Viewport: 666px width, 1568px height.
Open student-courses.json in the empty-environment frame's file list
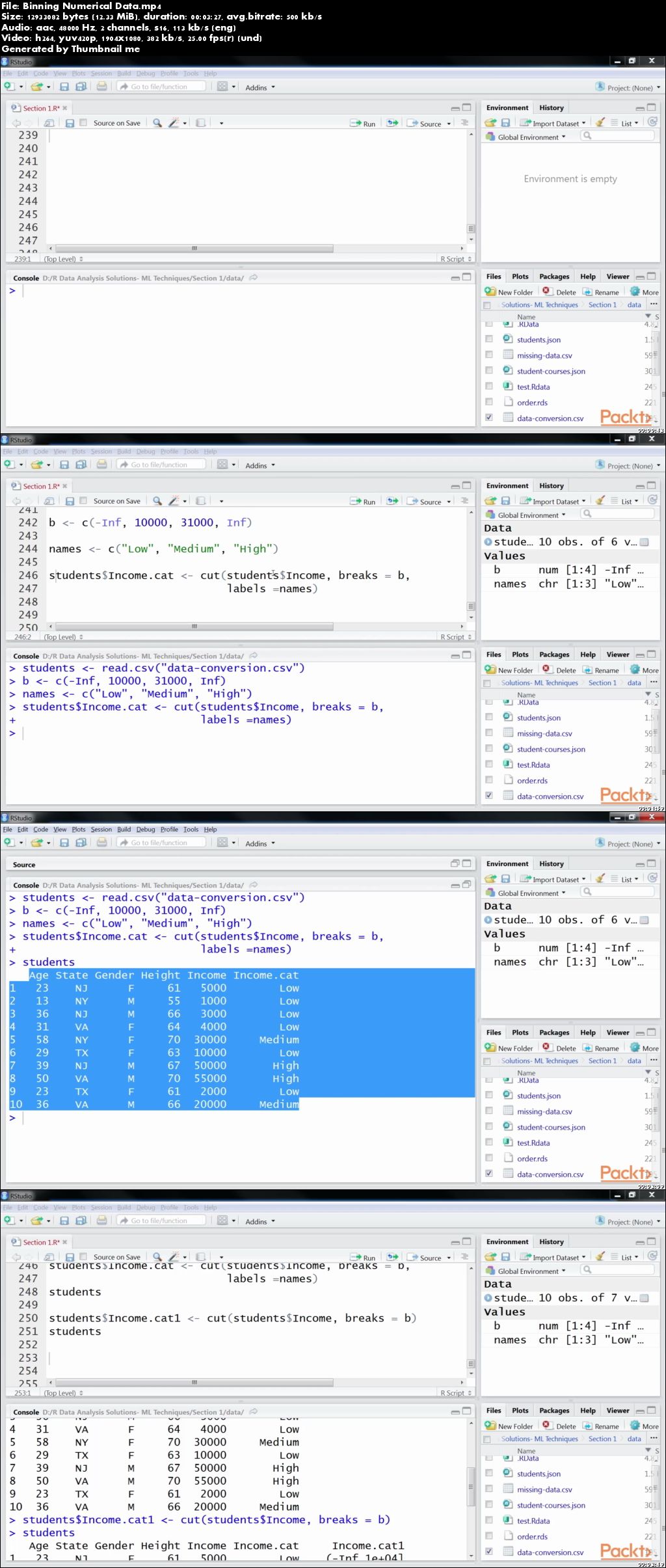pyautogui.click(x=551, y=371)
